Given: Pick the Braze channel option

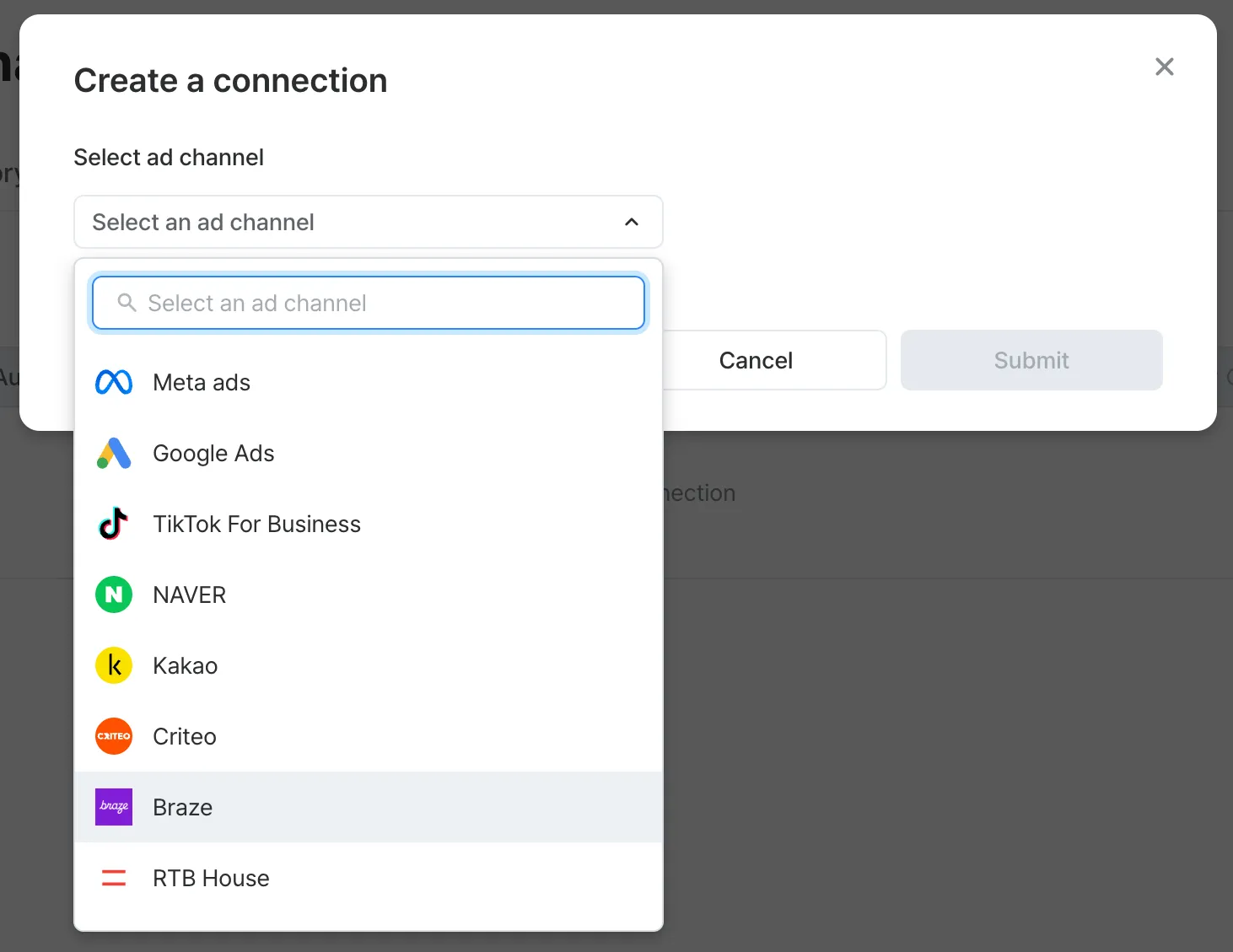Looking at the screenshot, I should 369,807.
